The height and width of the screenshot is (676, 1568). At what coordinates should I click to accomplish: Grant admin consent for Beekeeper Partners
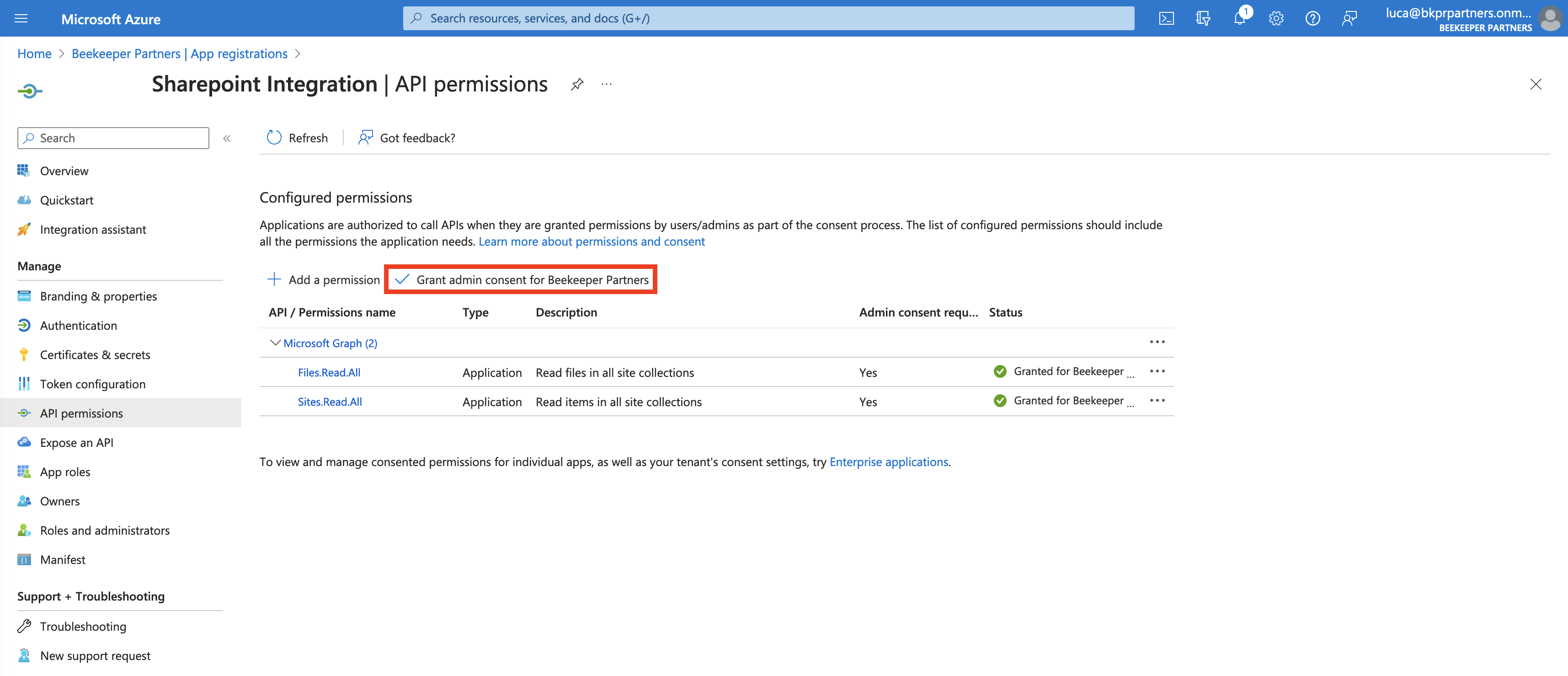pos(521,279)
